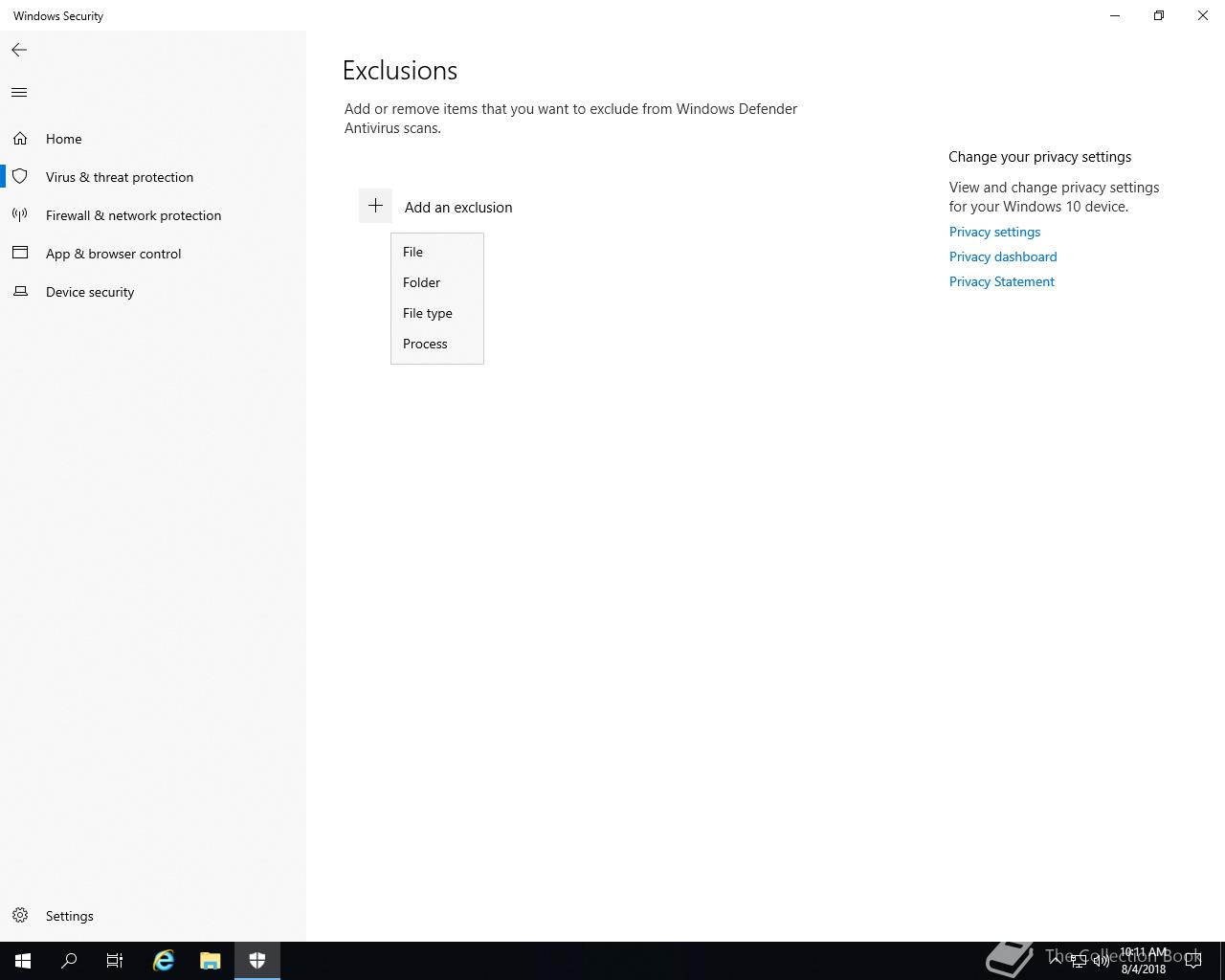
Task: Click the plus icon to add exclusion
Action: coord(375,206)
